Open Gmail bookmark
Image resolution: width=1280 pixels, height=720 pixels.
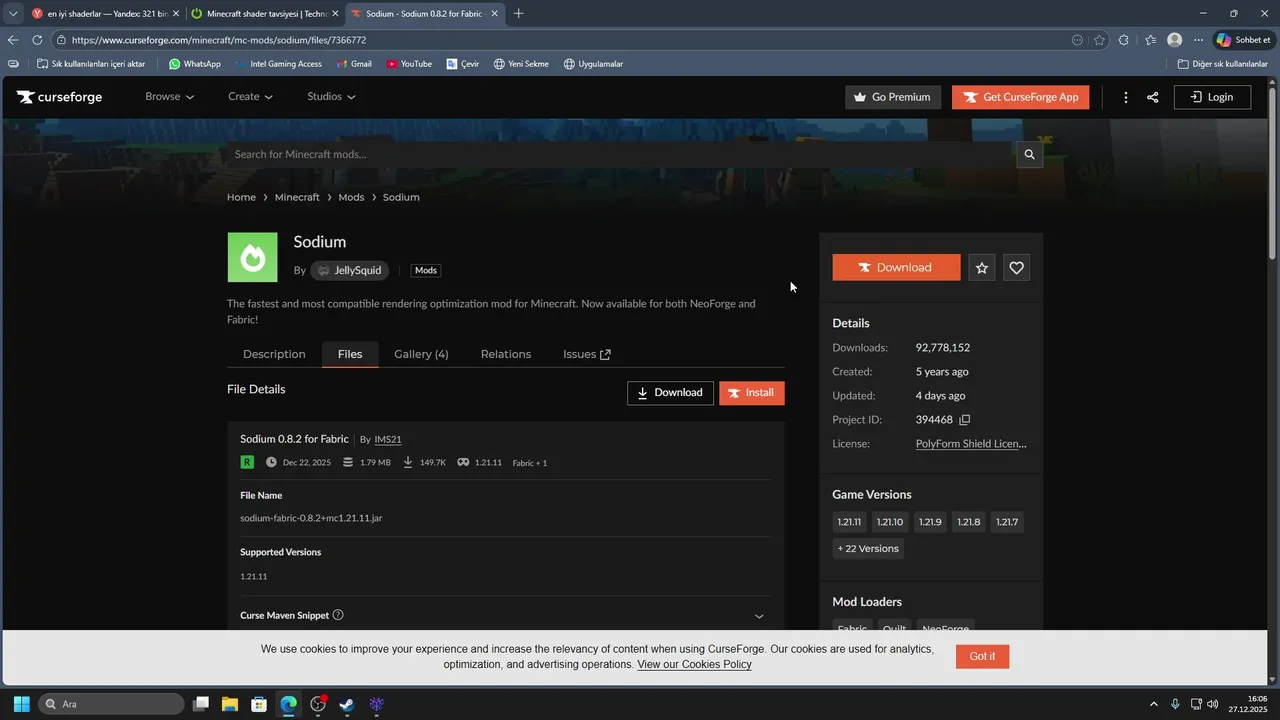pos(354,64)
